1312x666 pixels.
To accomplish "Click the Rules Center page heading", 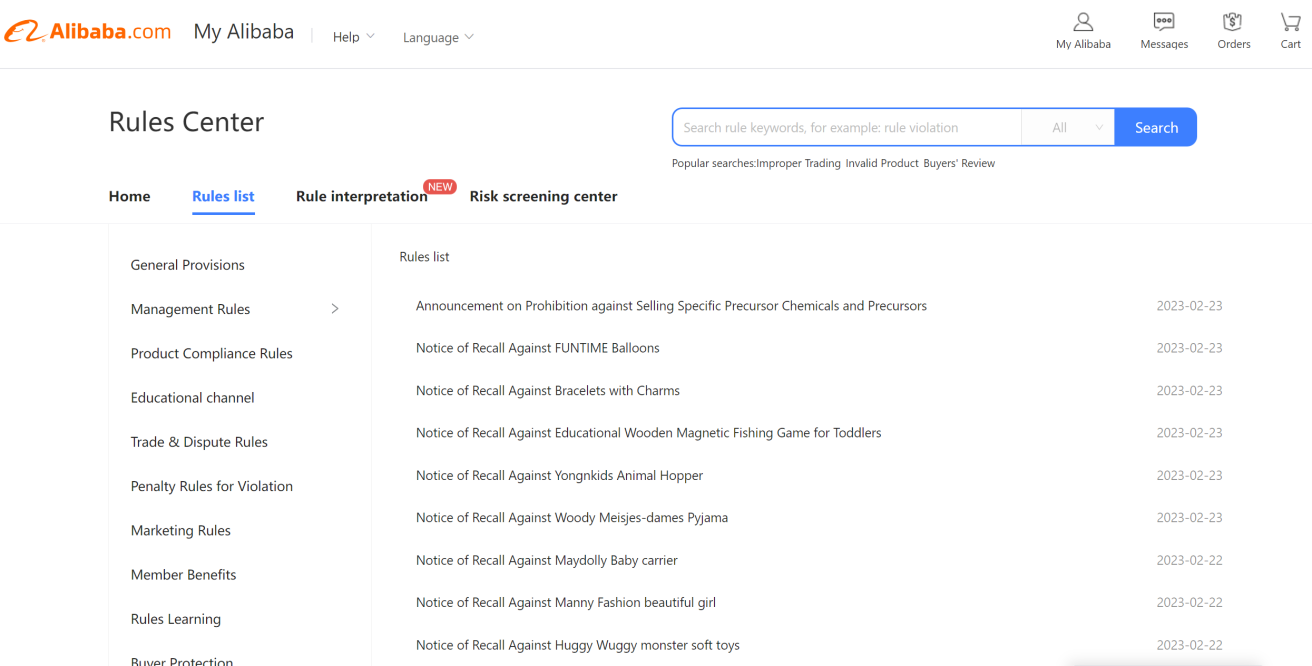I will (186, 122).
